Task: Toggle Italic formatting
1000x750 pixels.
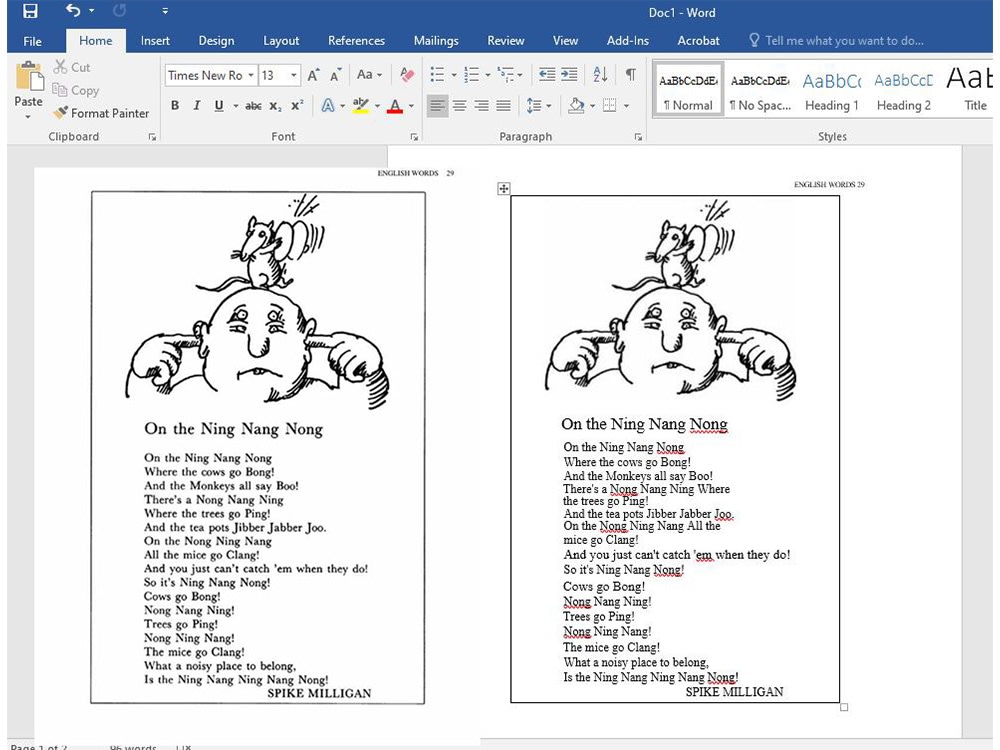Action: (x=196, y=105)
